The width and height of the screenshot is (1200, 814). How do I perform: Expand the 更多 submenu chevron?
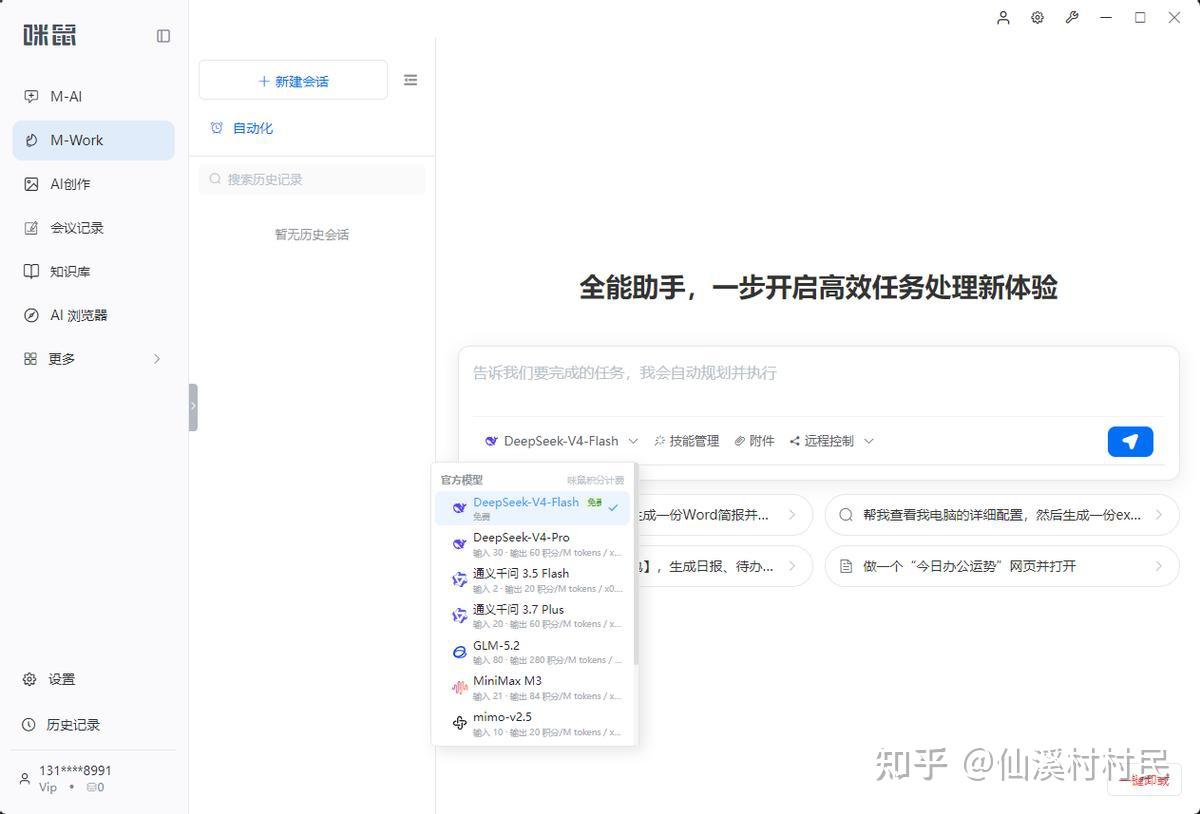click(157, 359)
